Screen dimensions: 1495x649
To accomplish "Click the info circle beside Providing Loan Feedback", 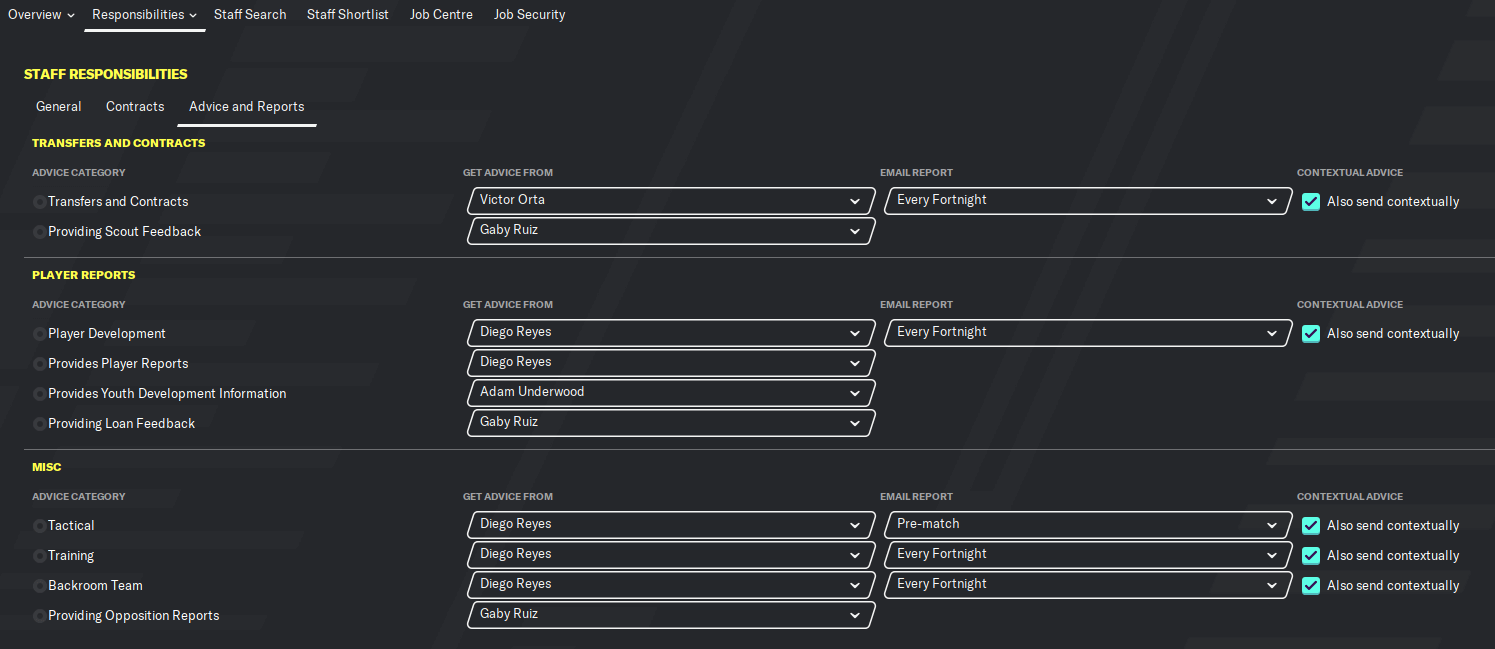I will 40,424.
